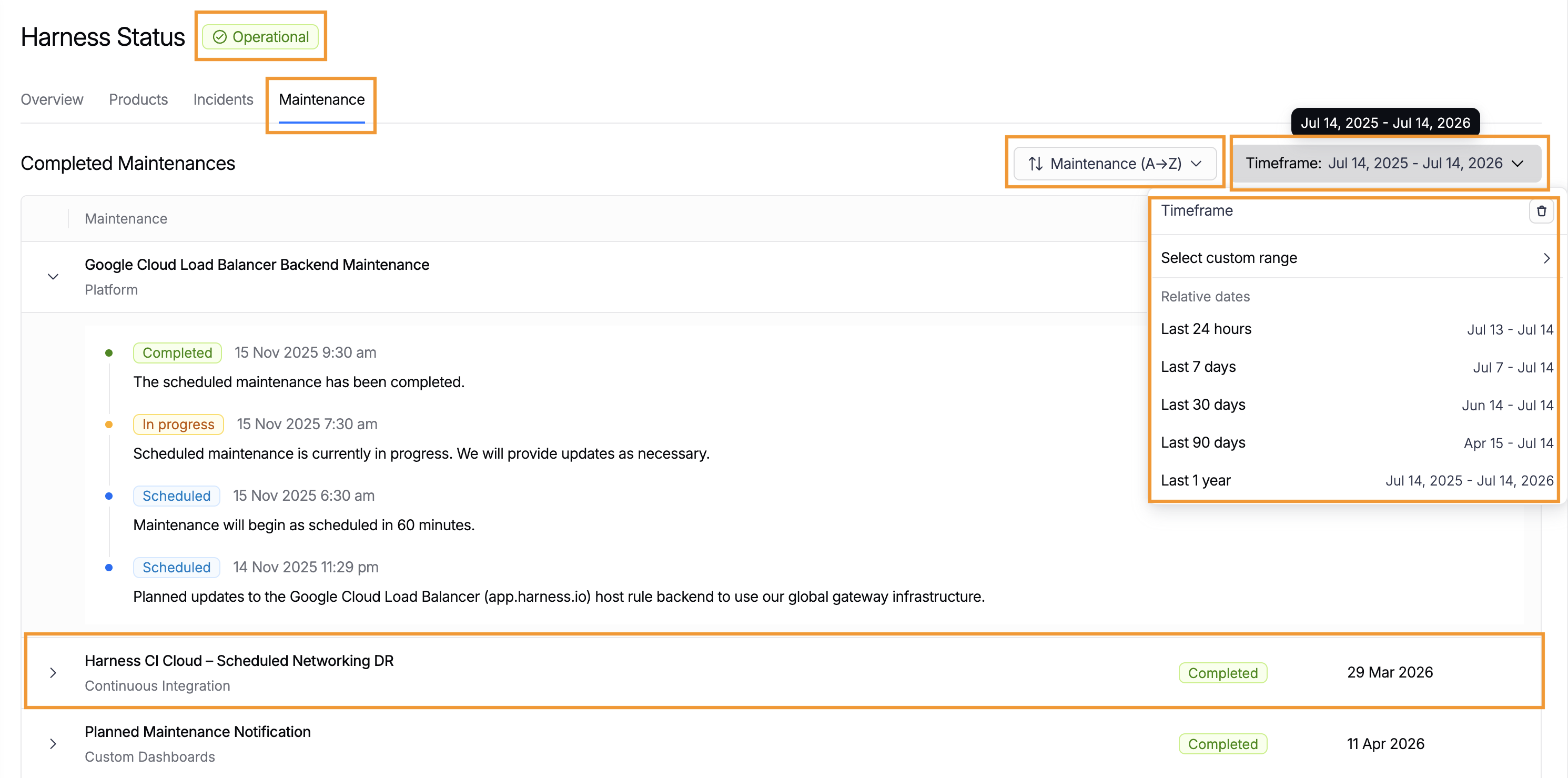
Task: Switch to the Overview tab
Action: [x=52, y=99]
